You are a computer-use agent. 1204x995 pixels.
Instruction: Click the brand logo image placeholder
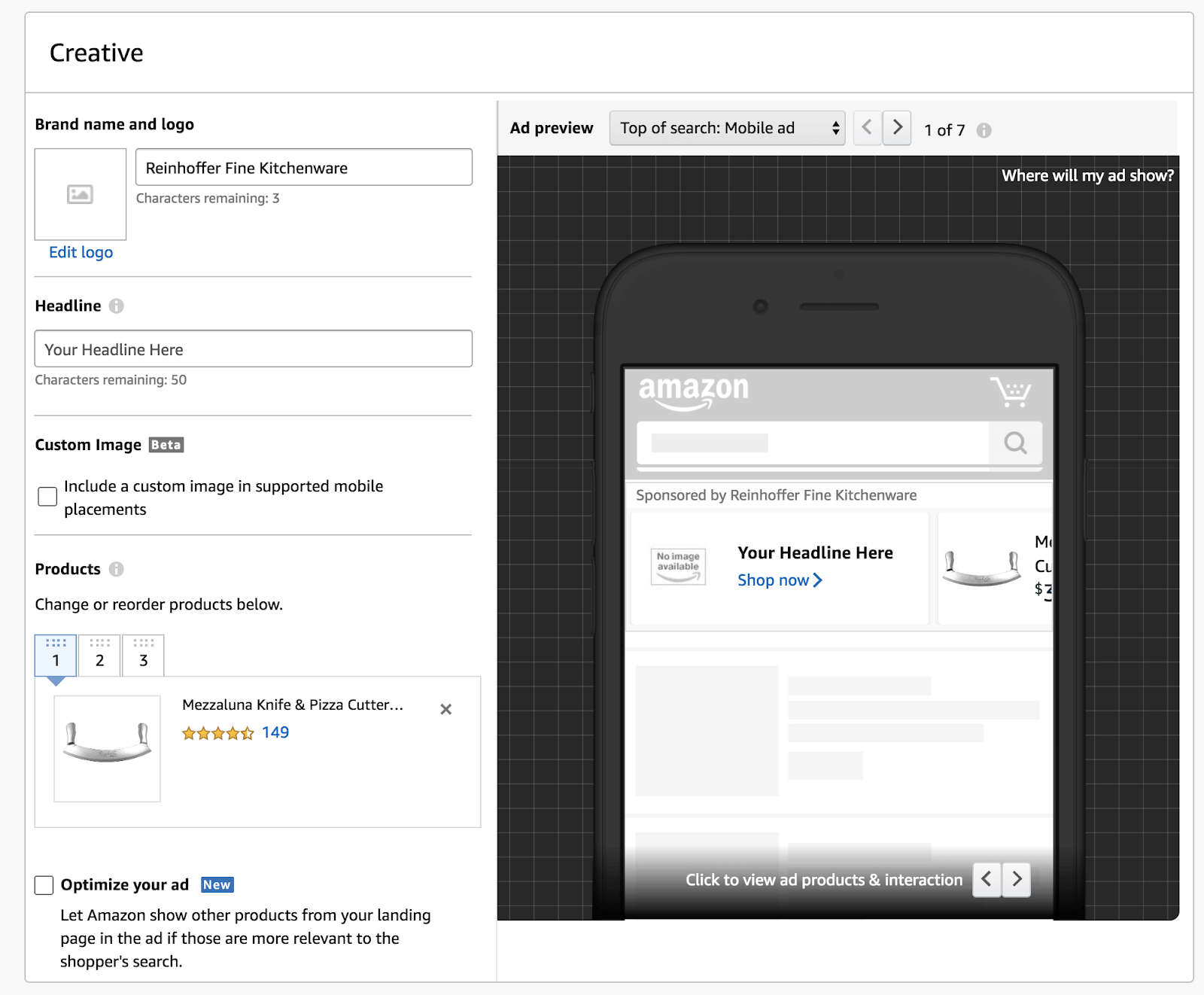point(81,194)
